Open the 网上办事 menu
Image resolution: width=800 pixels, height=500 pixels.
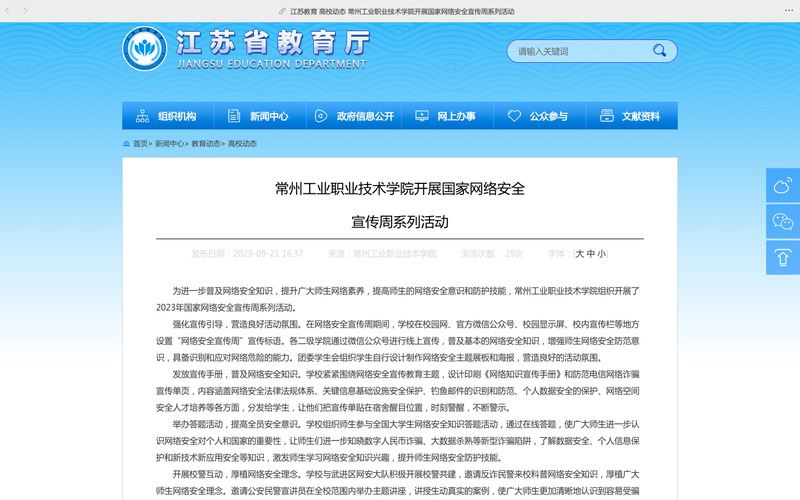point(446,116)
